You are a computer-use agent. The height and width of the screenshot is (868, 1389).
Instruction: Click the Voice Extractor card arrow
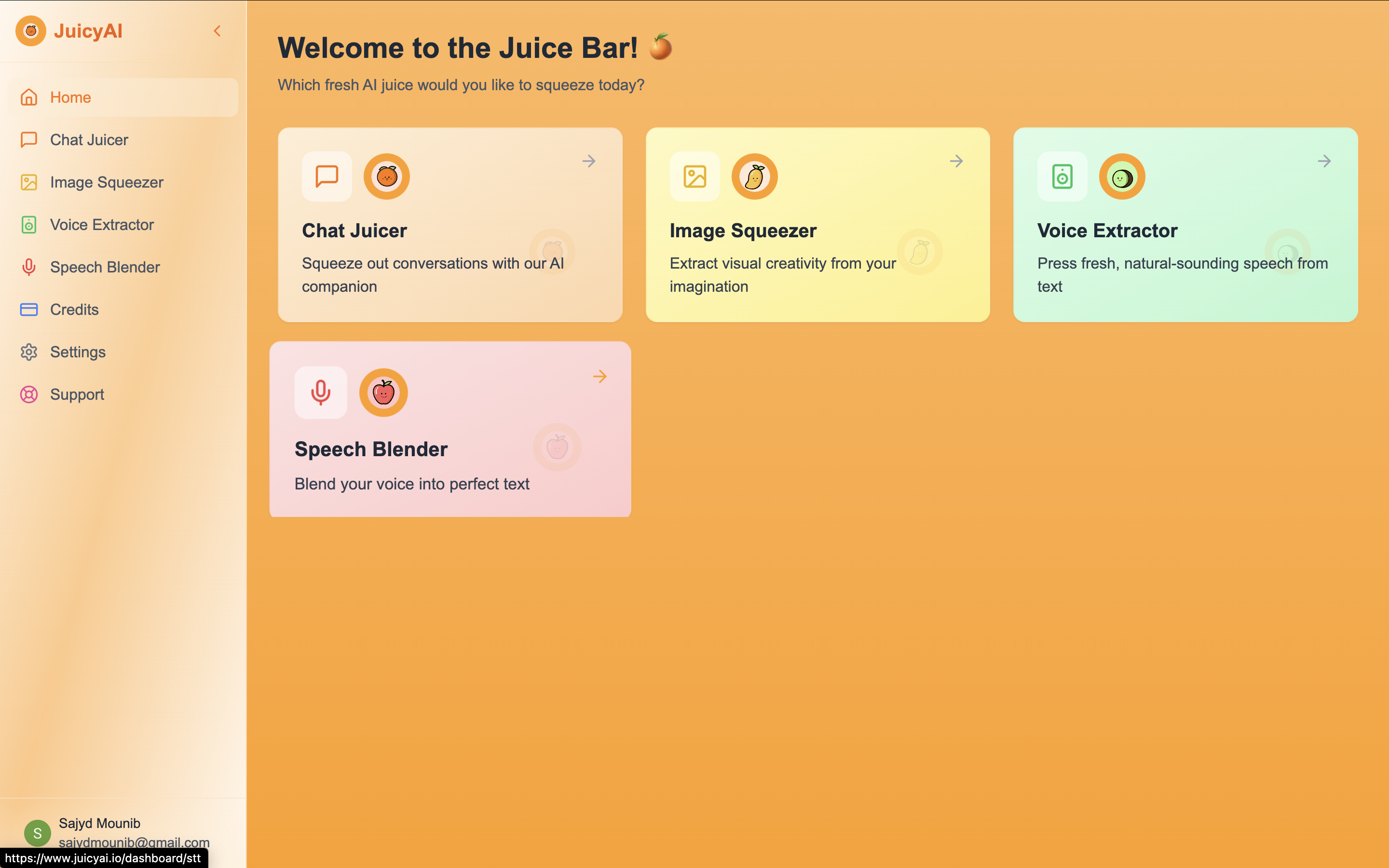[1323, 162]
